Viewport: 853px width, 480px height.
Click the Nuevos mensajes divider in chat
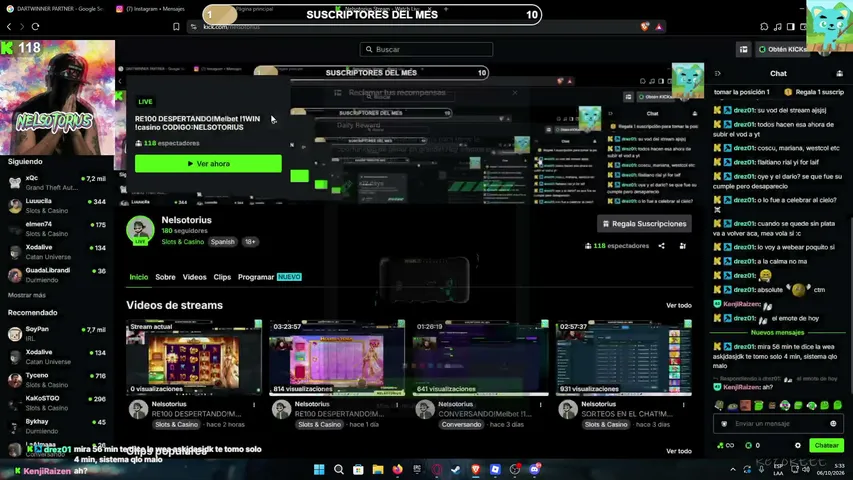click(777, 332)
